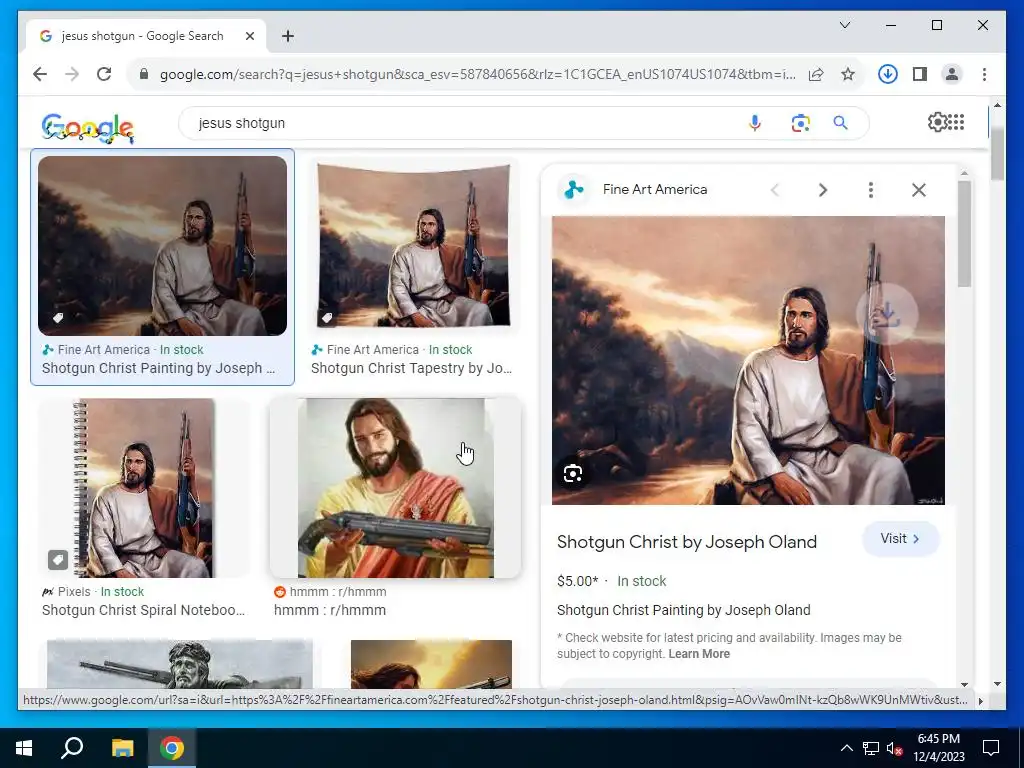Open the Learn More copyright link
Viewport: 1024px width, 768px height.
(x=699, y=654)
